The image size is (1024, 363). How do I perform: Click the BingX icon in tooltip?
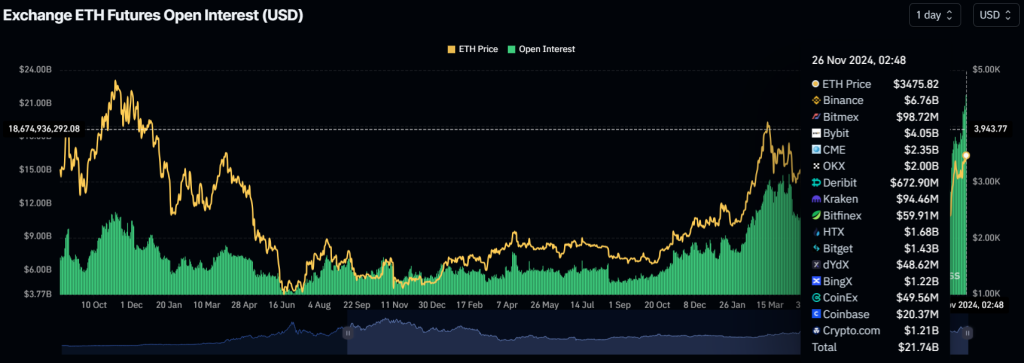[816, 281]
